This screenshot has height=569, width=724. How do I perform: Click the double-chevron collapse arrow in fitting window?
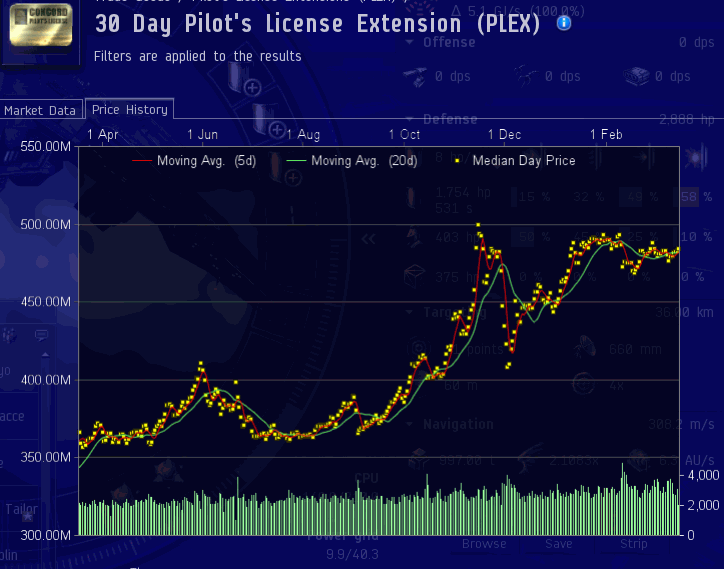tap(368, 239)
